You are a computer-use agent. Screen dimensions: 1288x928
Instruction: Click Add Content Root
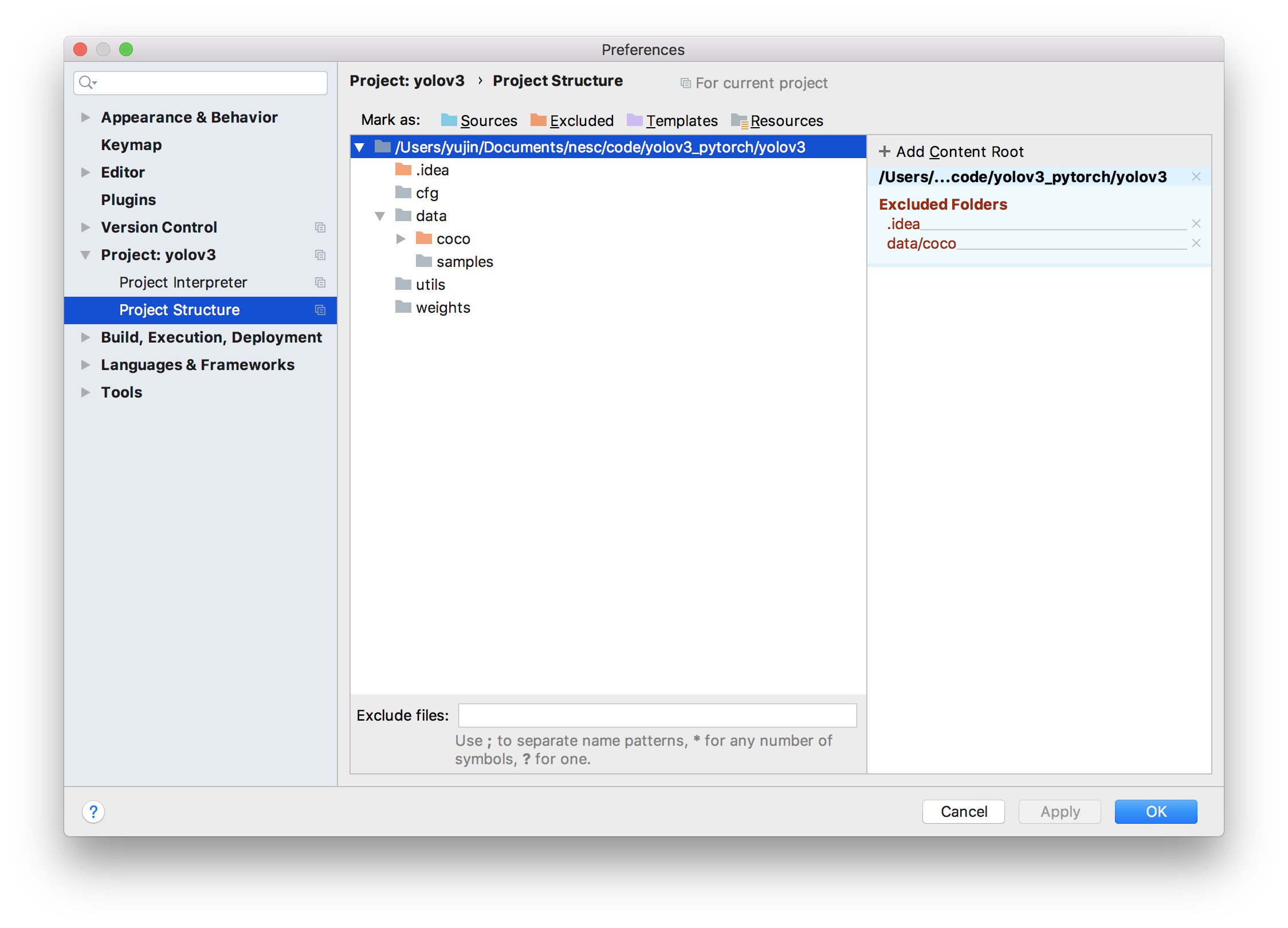pyautogui.click(x=951, y=152)
